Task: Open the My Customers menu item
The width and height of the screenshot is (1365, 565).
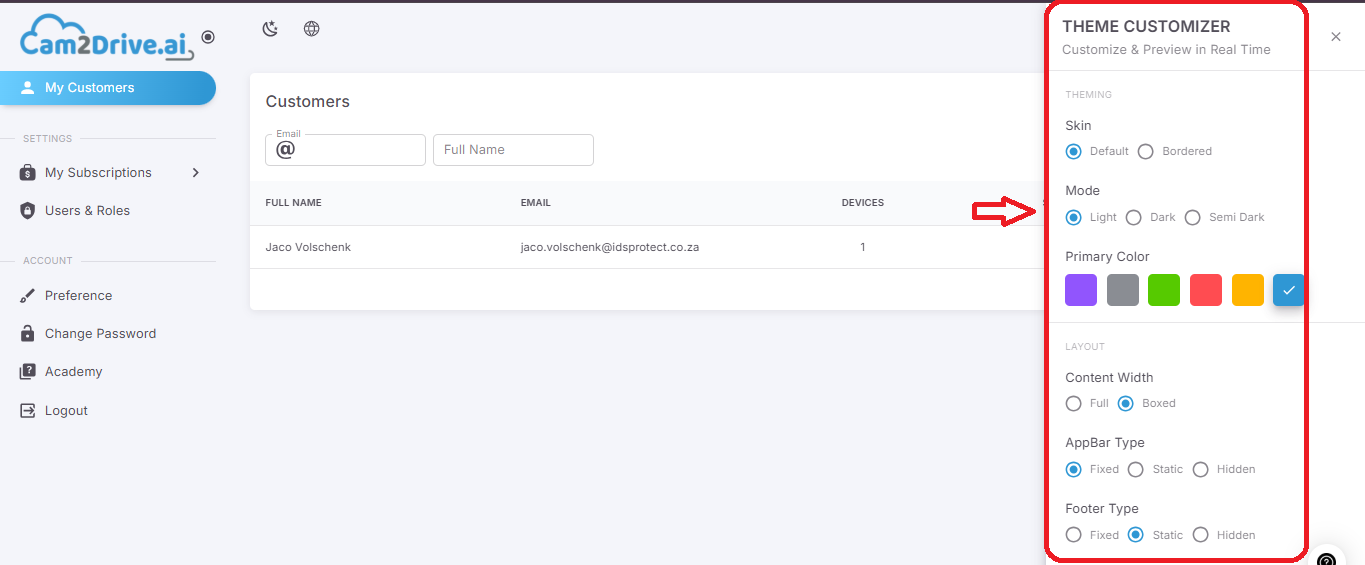Action: 108,88
